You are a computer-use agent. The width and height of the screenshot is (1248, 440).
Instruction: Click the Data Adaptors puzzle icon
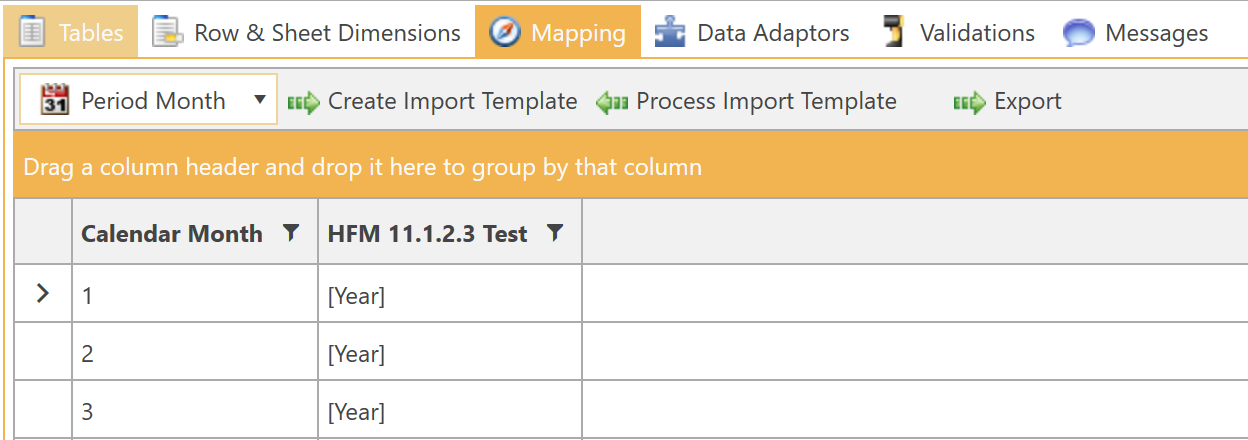670,33
